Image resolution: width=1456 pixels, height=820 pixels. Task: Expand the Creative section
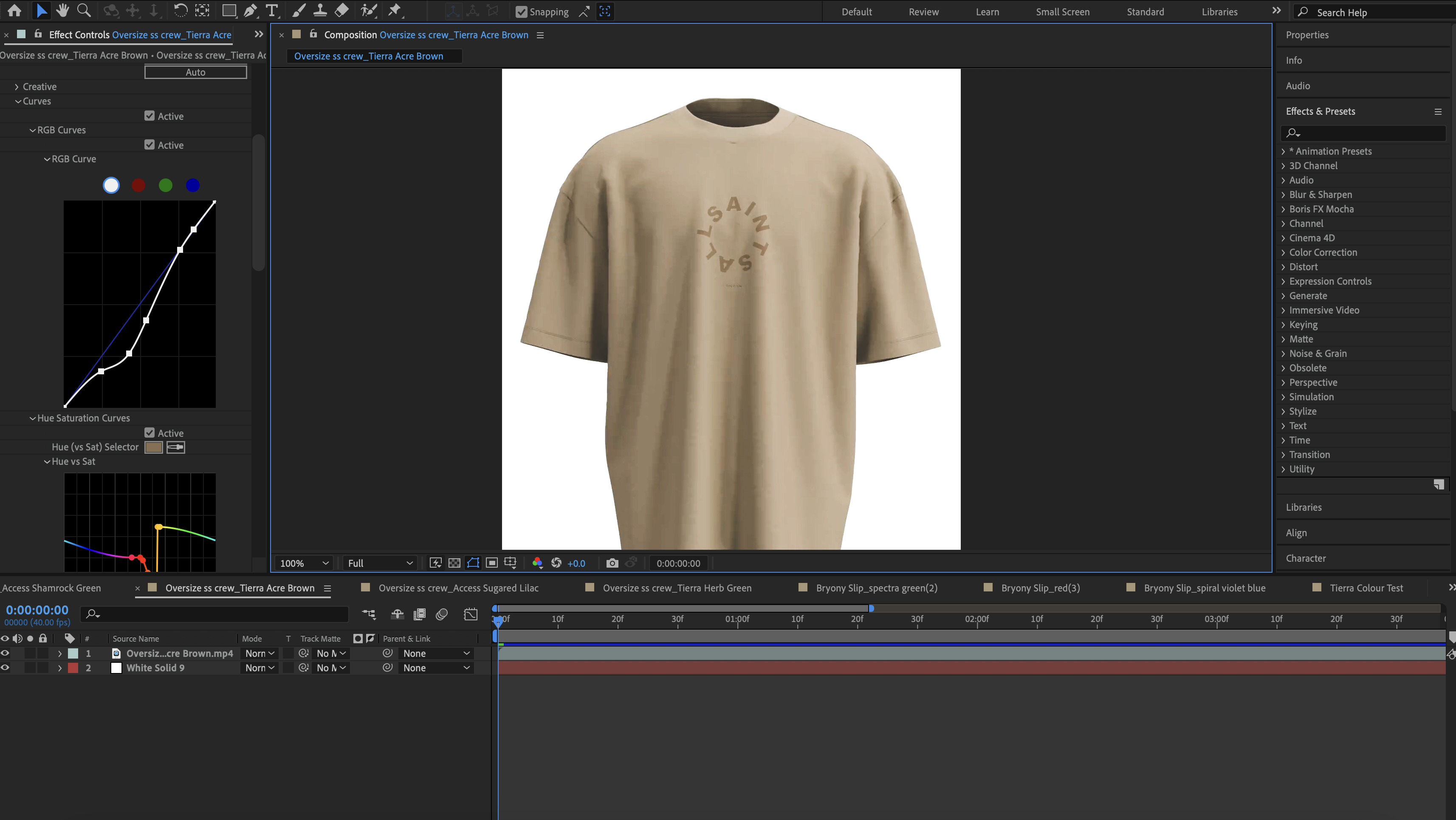coord(17,87)
